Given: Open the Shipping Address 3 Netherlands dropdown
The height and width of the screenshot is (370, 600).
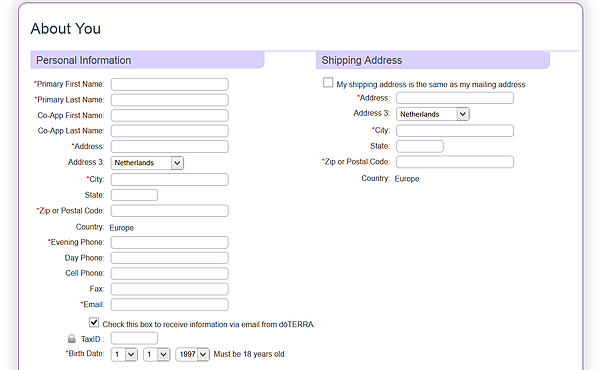Looking at the screenshot, I should [433, 114].
